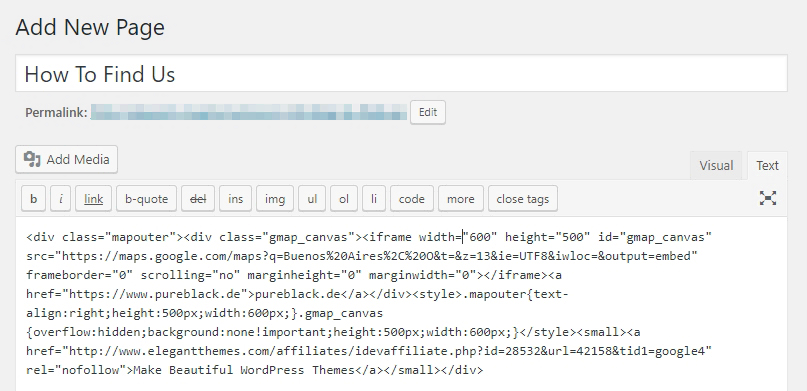
Task: Click the text "pureblack.de</a>" in code
Action: (313, 294)
